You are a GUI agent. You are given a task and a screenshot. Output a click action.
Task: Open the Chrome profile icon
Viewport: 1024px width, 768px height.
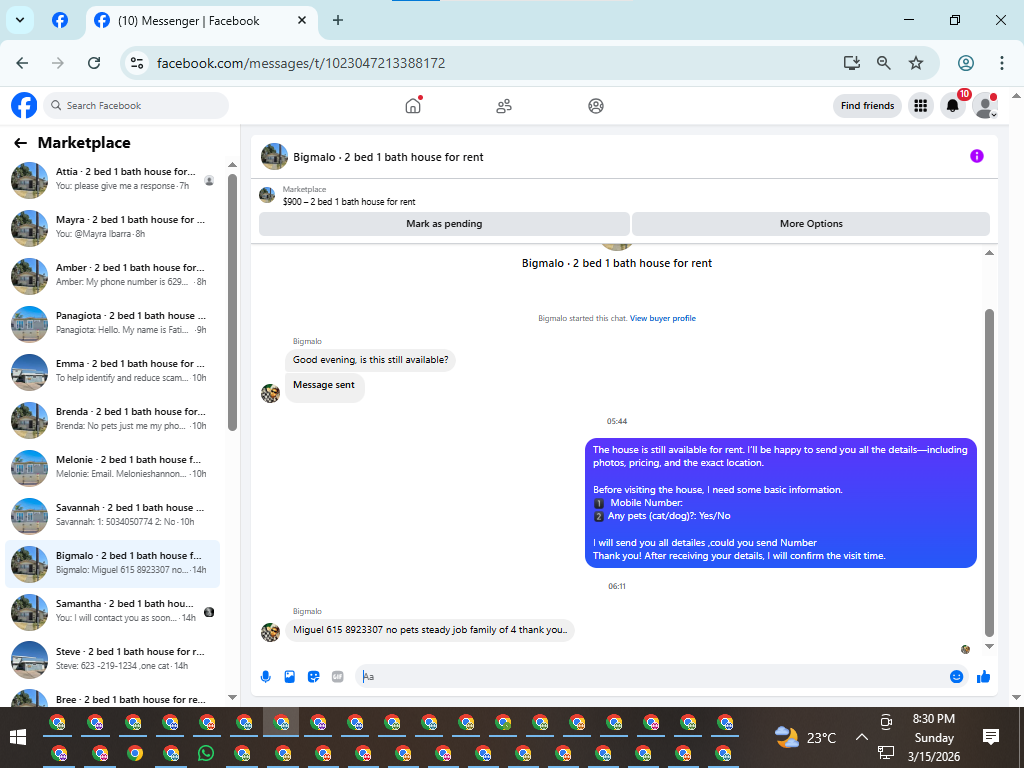[965, 63]
